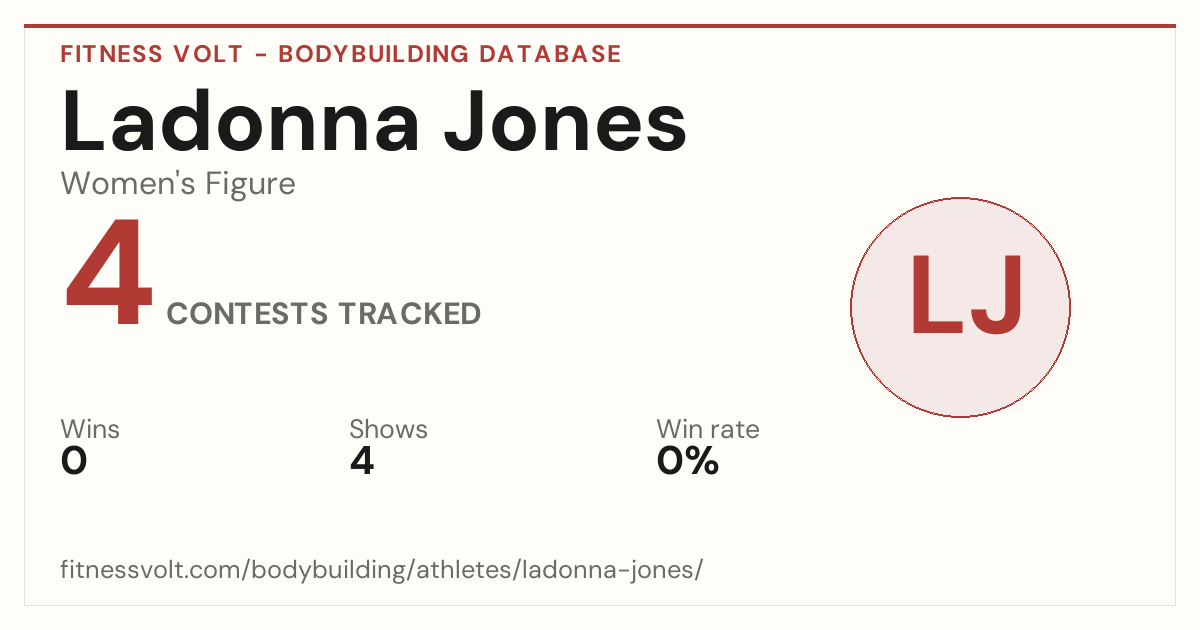Click the BODYBUILDING DATABASE header text

coord(450,54)
